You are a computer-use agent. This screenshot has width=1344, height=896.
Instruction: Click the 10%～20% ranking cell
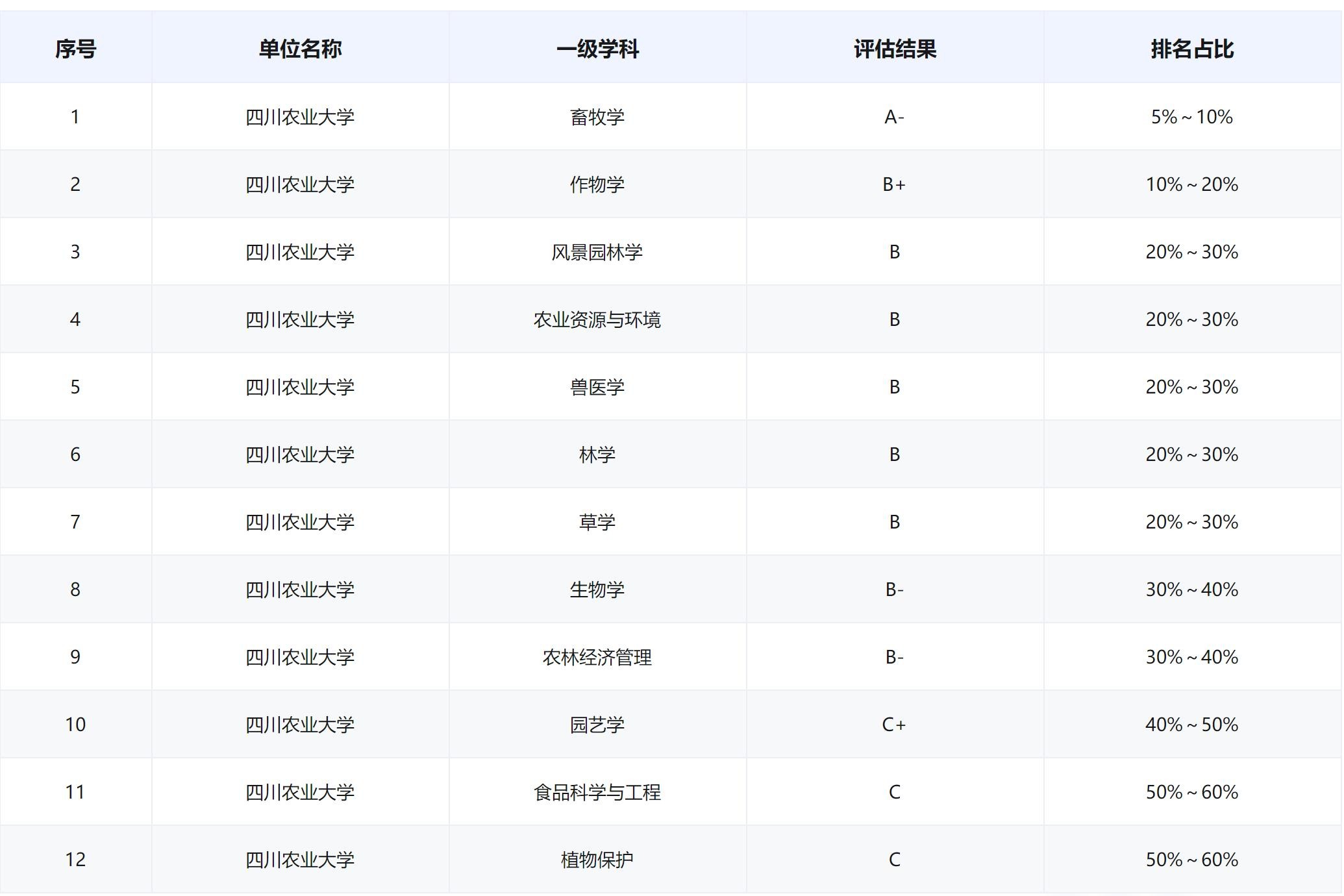pyautogui.click(x=1192, y=184)
